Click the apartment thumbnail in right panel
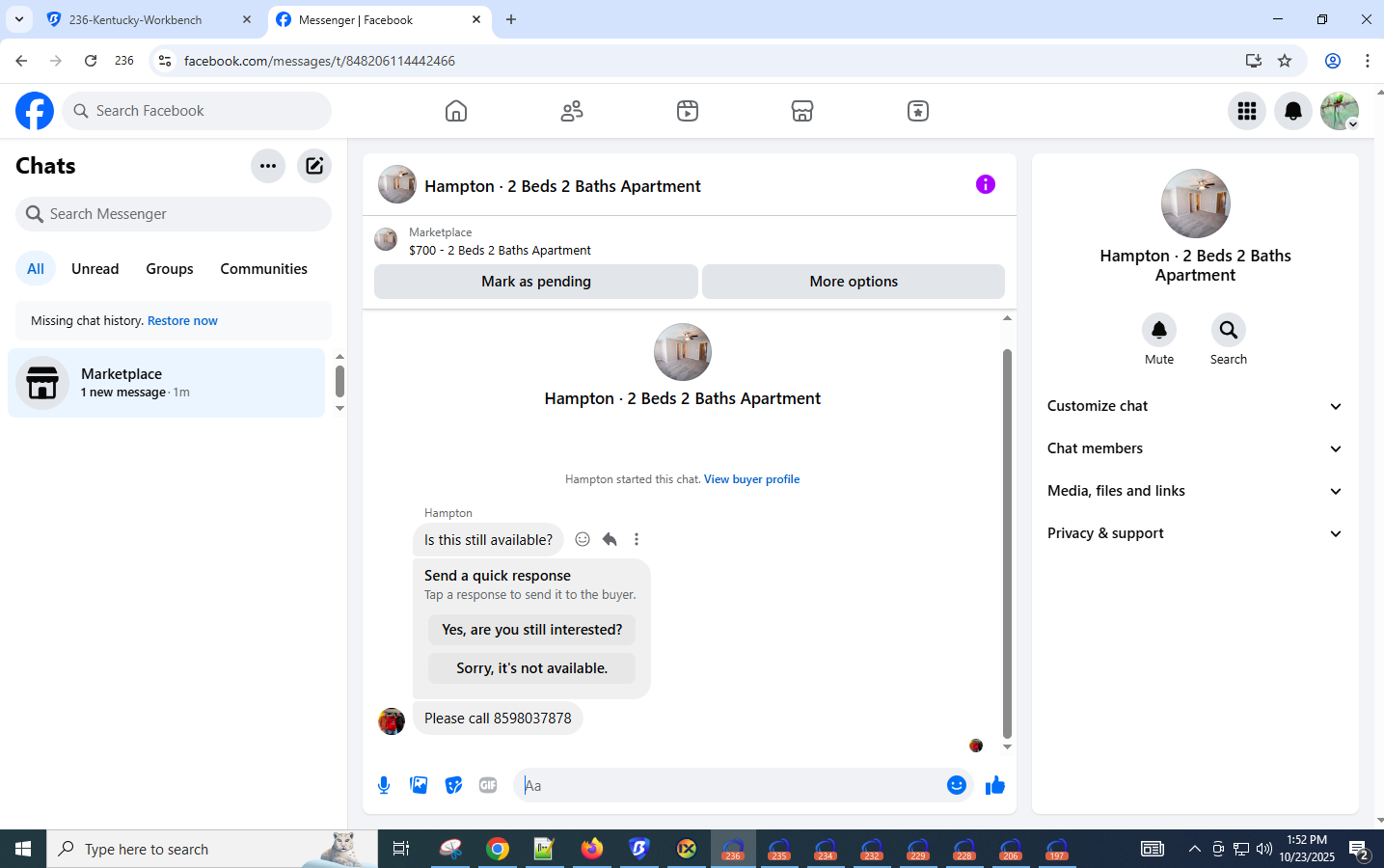This screenshot has height=868, width=1384. [x=1196, y=203]
